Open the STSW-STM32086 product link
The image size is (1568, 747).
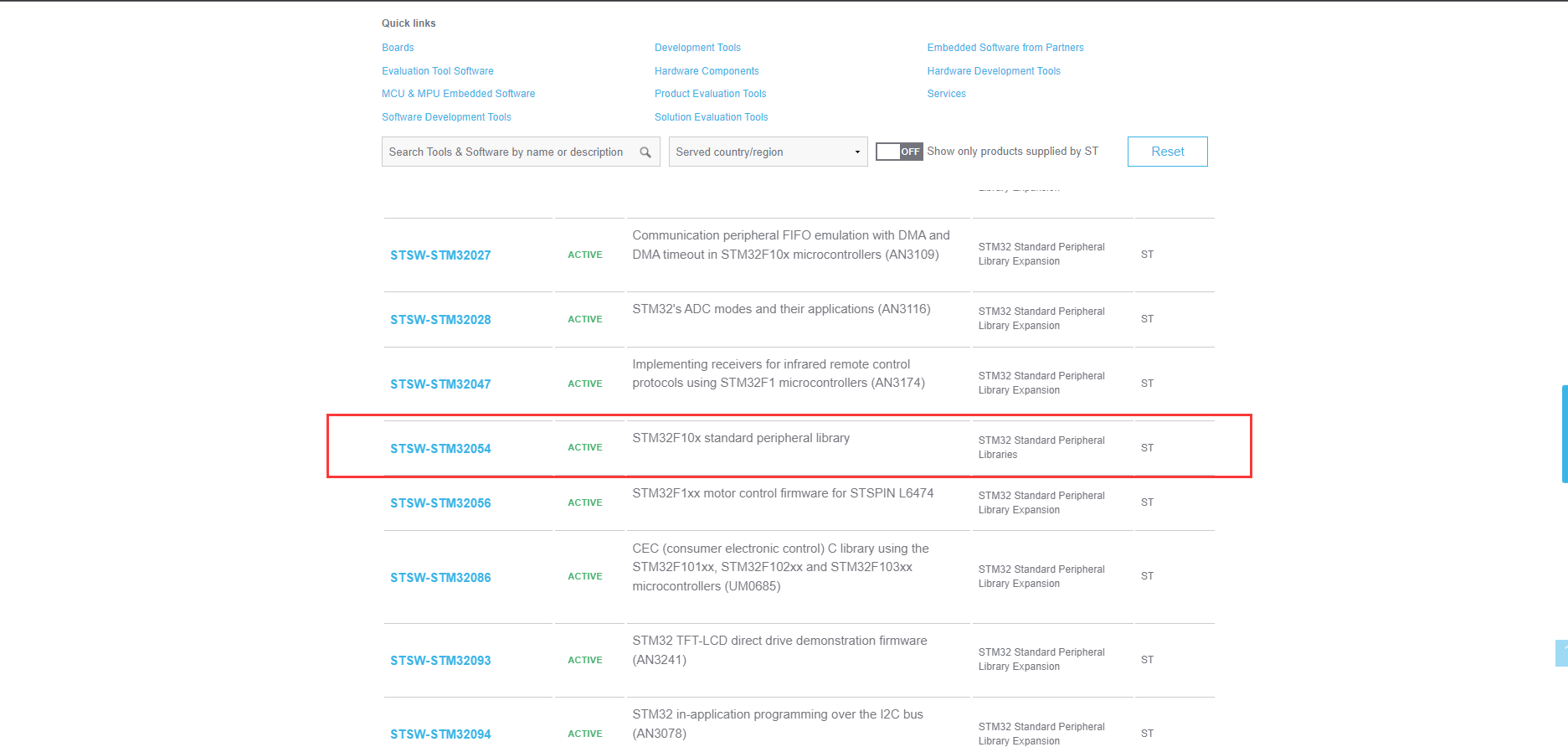(x=440, y=578)
